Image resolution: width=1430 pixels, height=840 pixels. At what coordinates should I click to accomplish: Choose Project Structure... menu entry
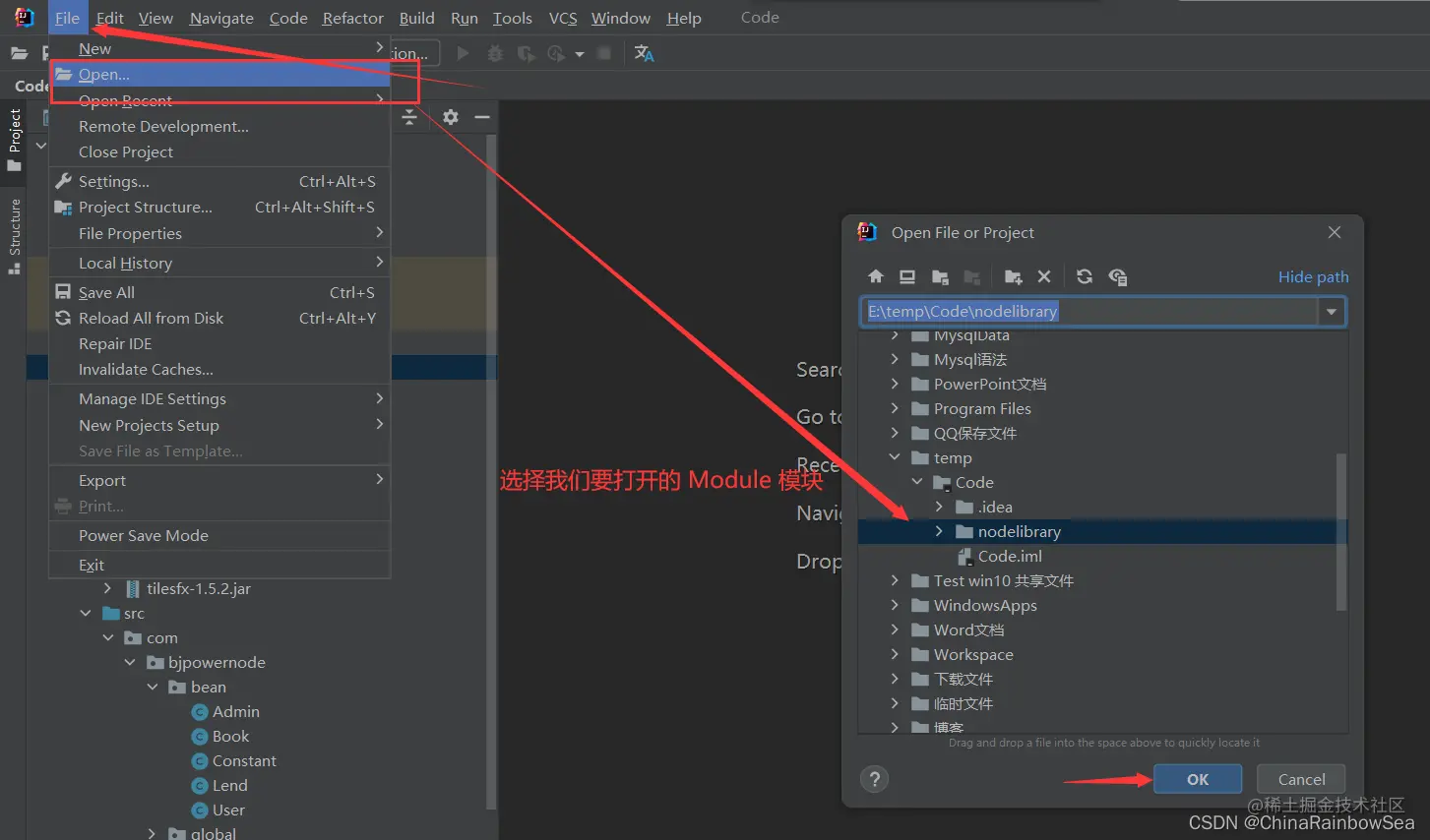[x=220, y=207]
